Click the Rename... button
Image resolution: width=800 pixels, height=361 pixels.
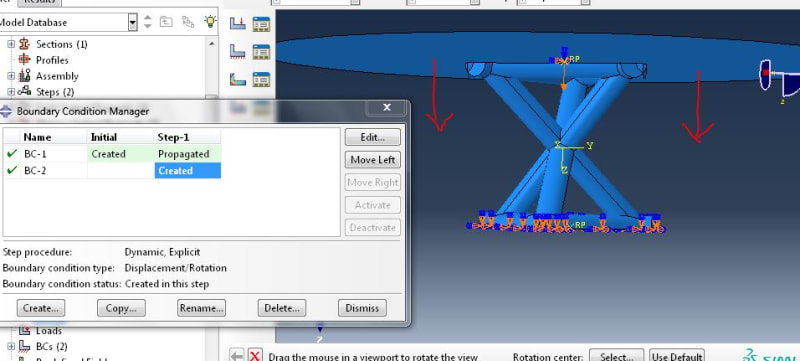(202, 308)
